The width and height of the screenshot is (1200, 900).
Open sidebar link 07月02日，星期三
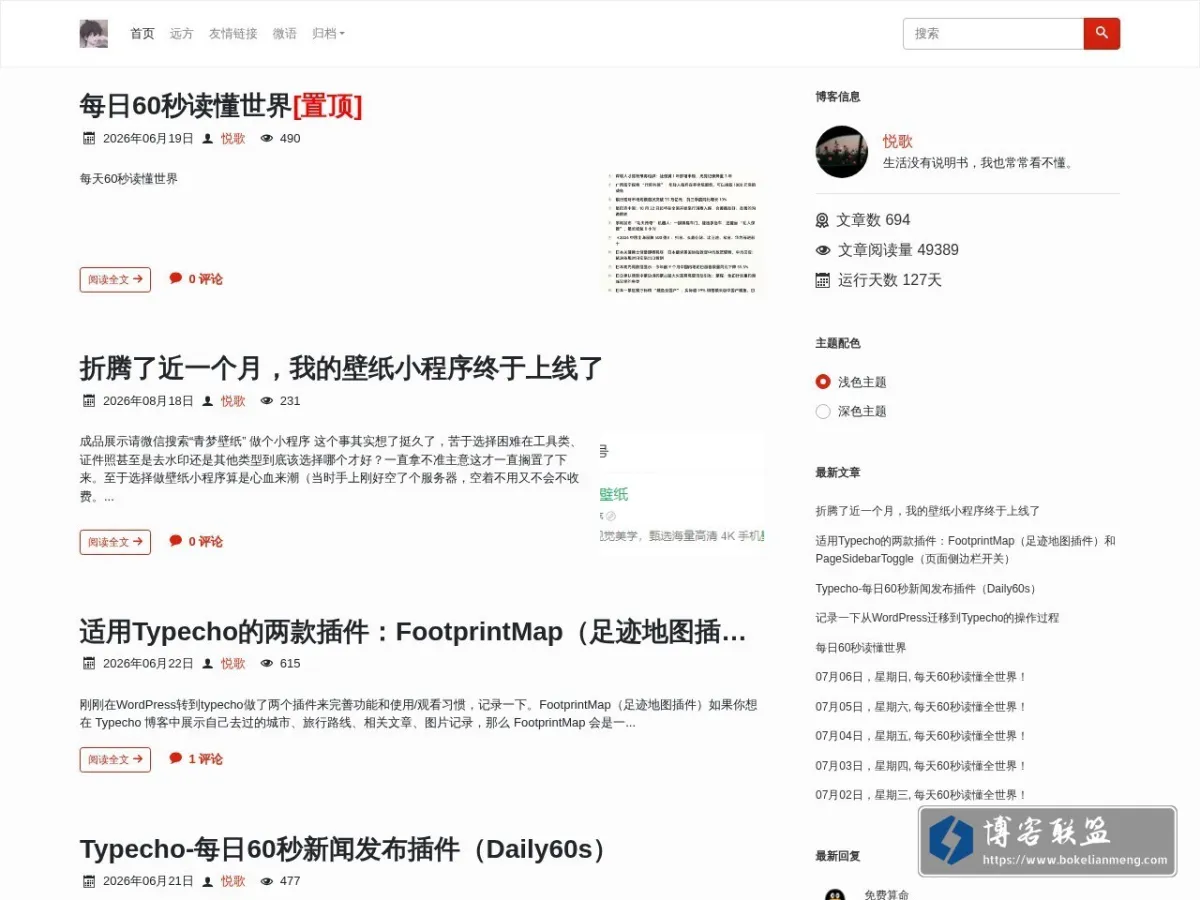(921, 795)
